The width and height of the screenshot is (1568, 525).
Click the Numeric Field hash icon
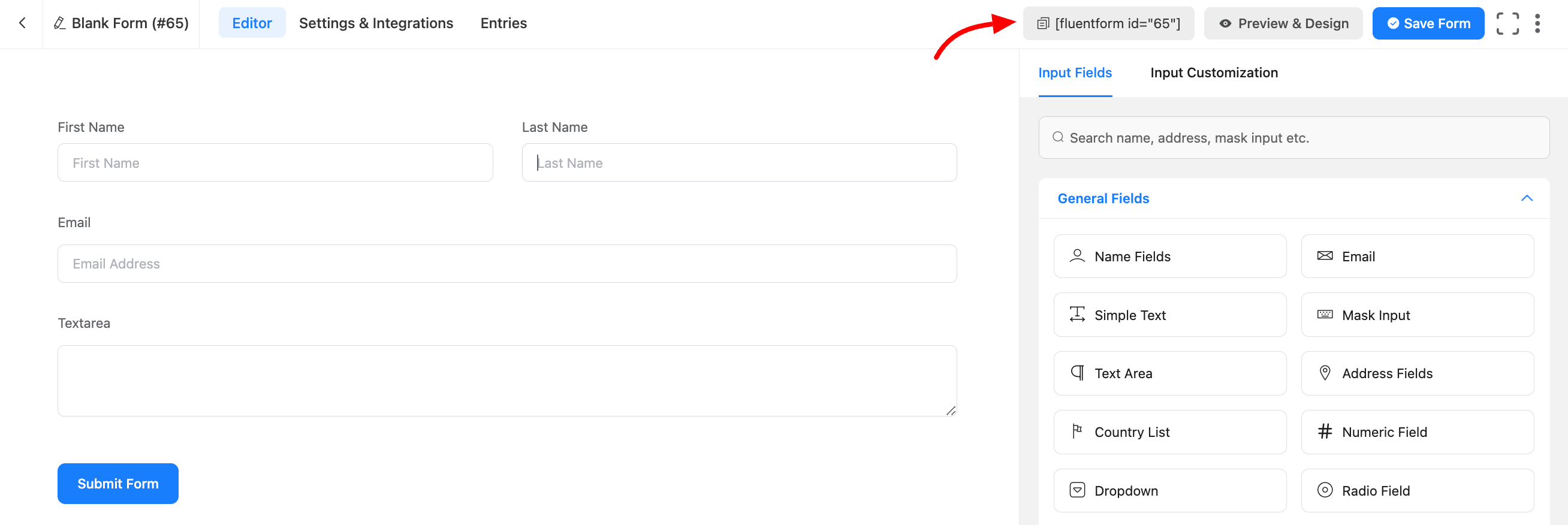click(x=1325, y=432)
